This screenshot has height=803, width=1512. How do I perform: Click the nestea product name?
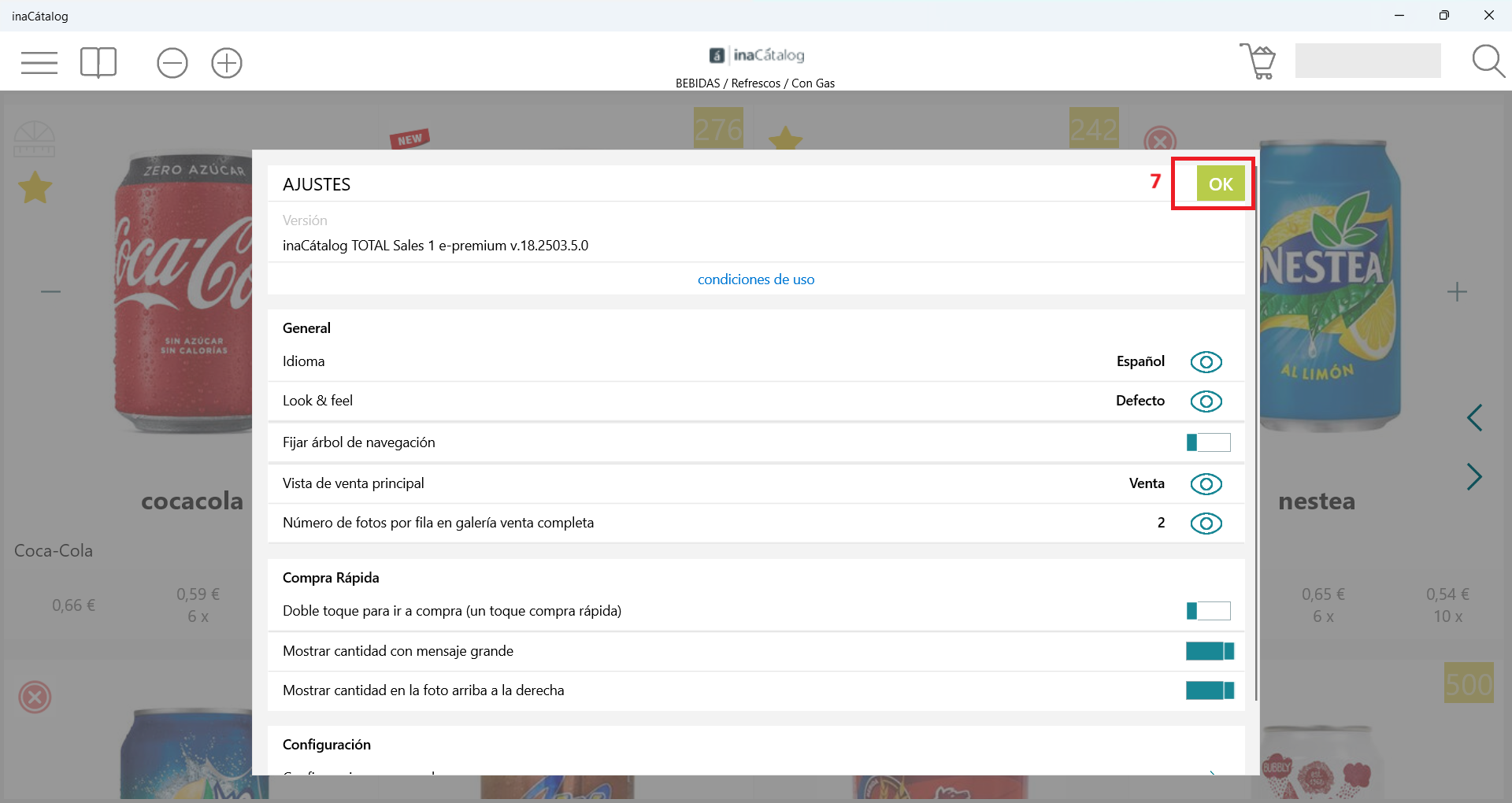tap(1317, 501)
